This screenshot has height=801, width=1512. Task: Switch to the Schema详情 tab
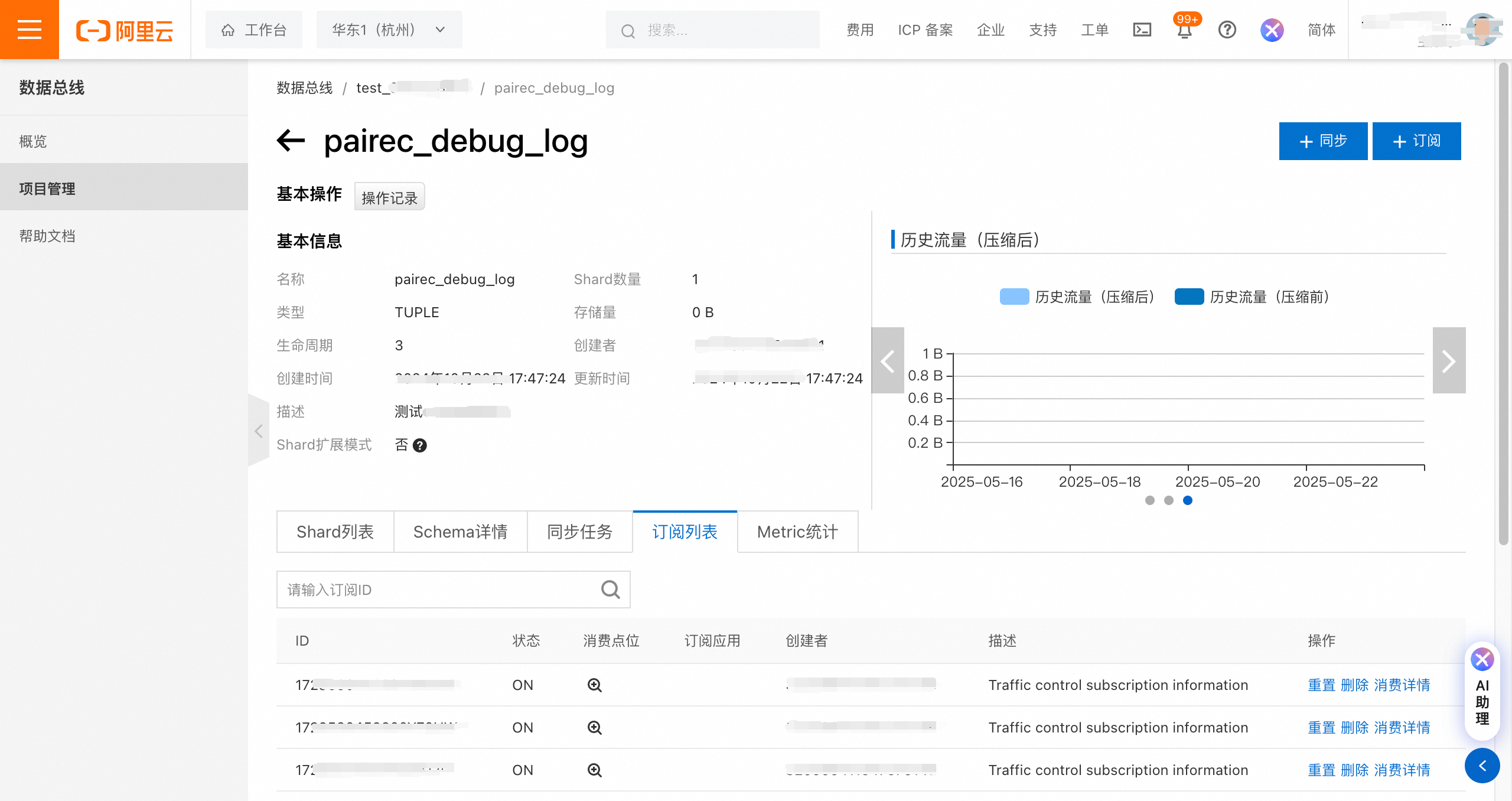460,532
